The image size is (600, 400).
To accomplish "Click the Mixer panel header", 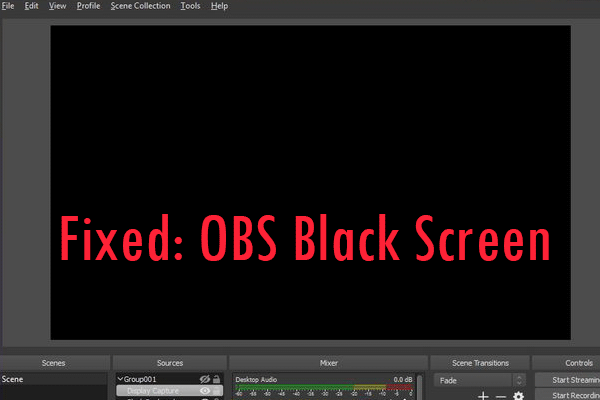I will pos(329,363).
